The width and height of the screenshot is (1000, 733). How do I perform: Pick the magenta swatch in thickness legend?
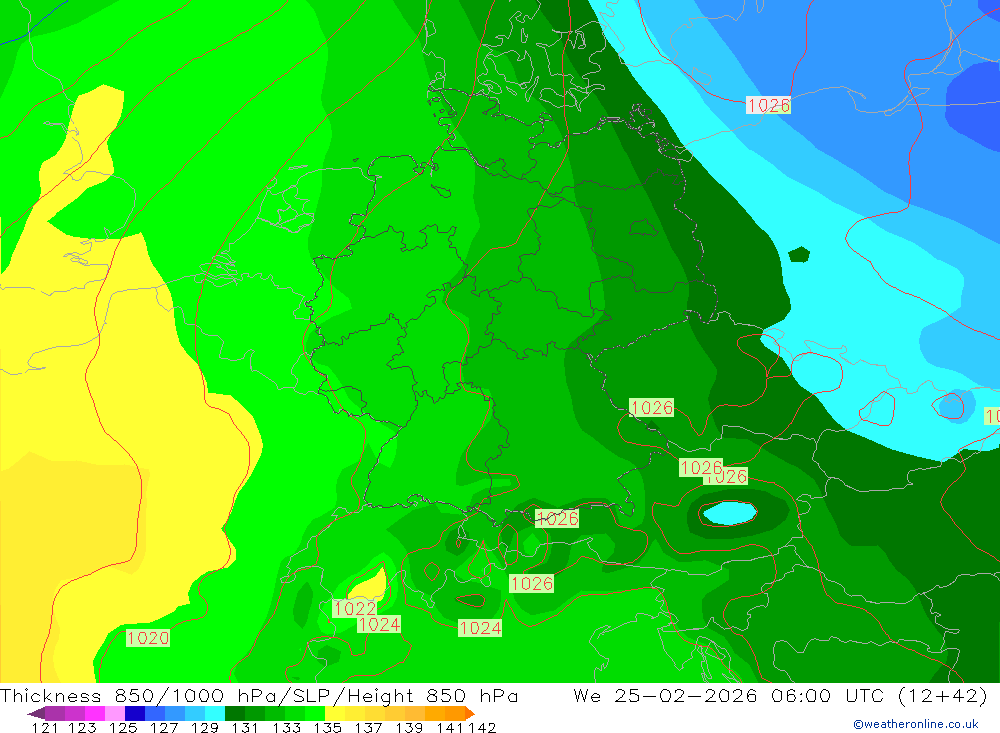[x=94, y=713]
